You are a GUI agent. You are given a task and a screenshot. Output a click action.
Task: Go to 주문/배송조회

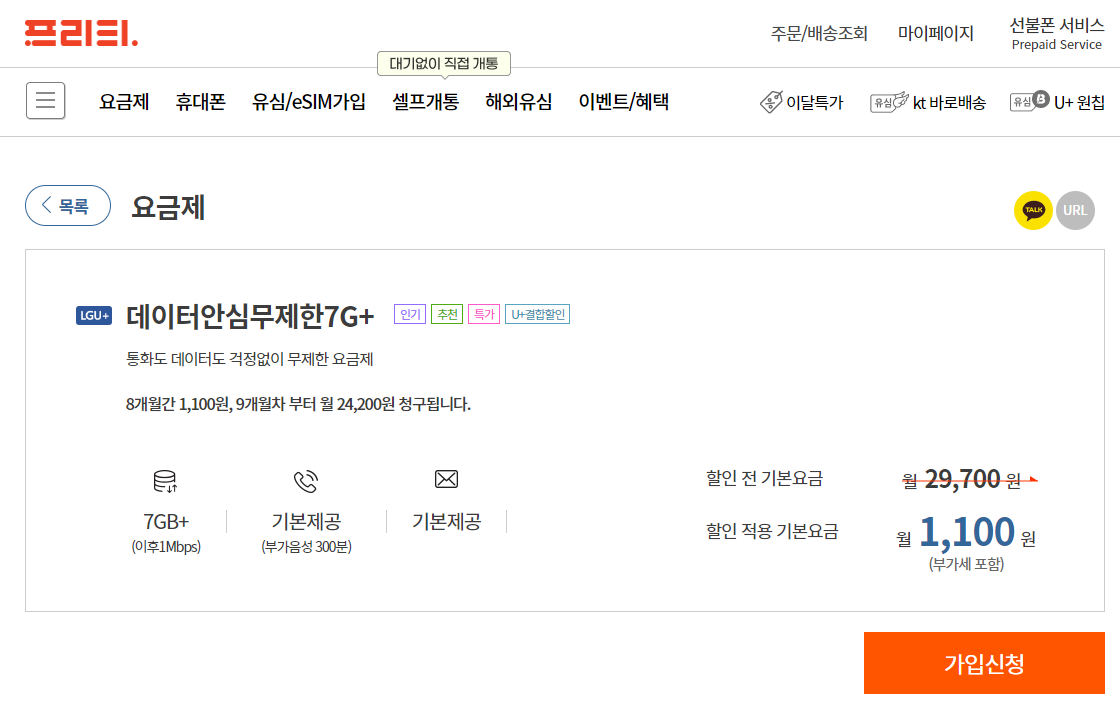click(x=819, y=34)
